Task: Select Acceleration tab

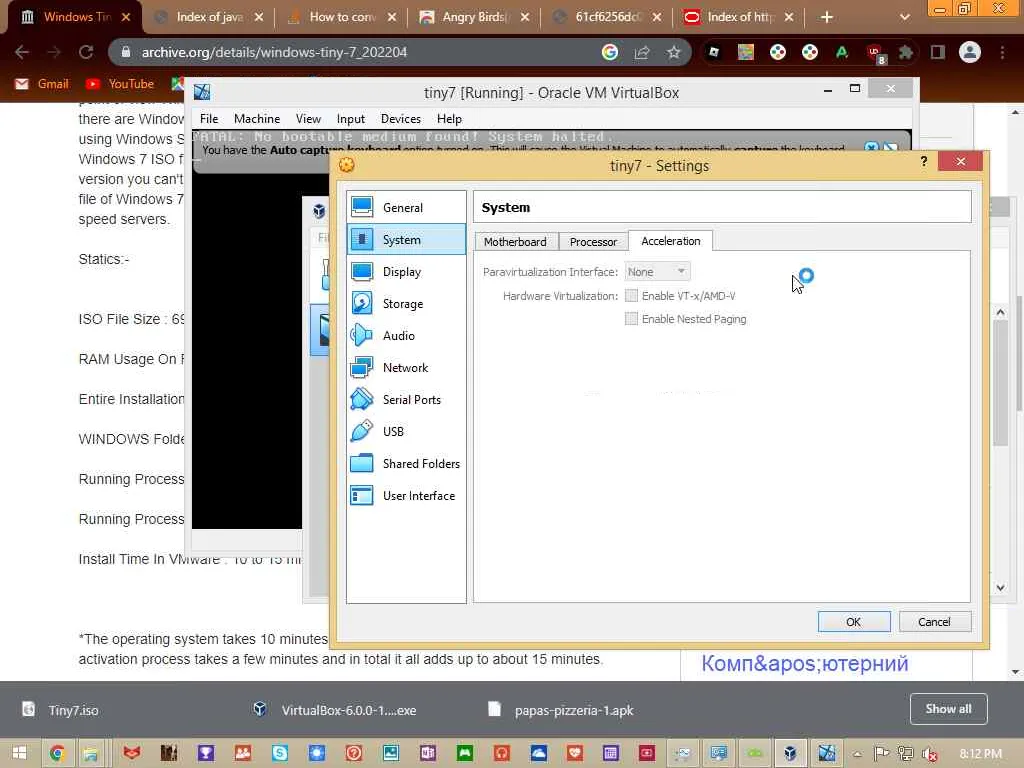Action: coord(671,241)
